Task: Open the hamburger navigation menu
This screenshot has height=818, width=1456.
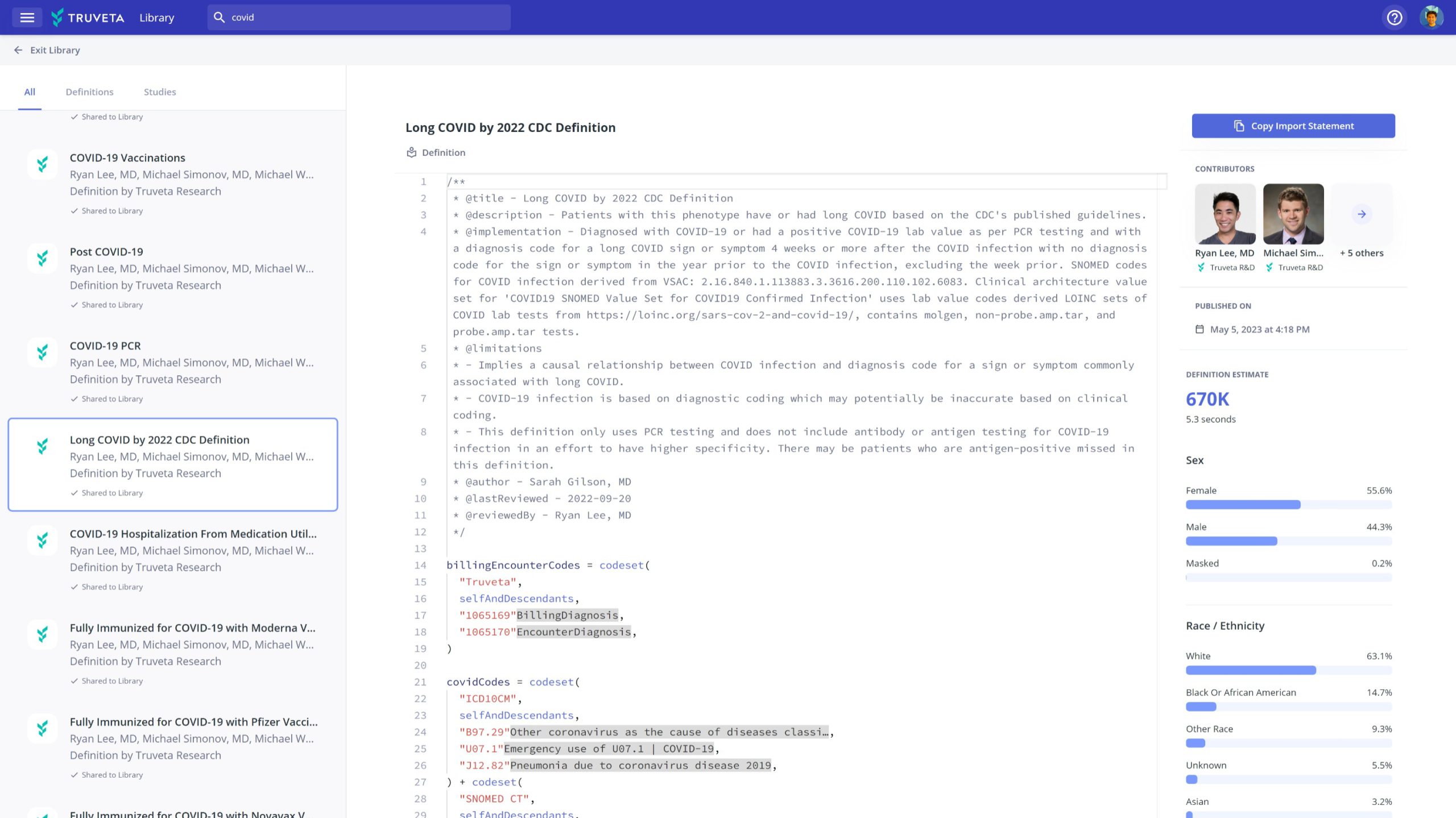Action: (27, 17)
